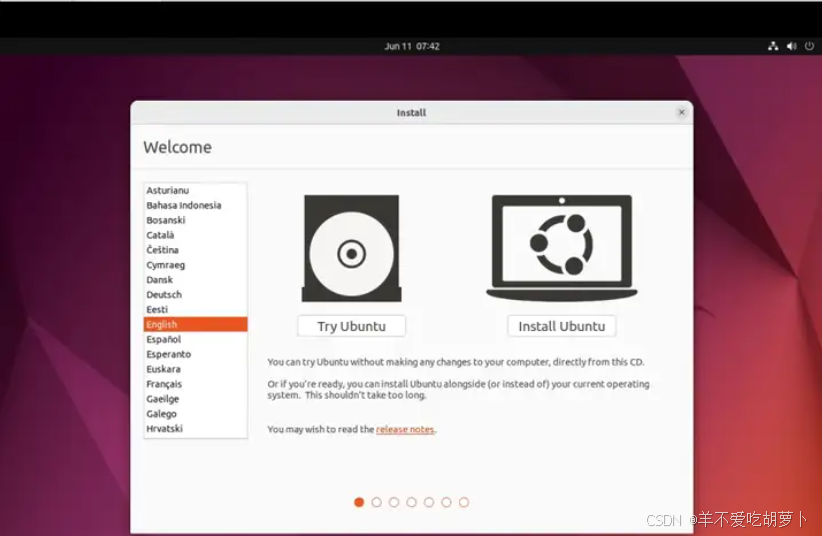The image size is (822, 536).
Task: Select Català language
Action: tap(195, 235)
